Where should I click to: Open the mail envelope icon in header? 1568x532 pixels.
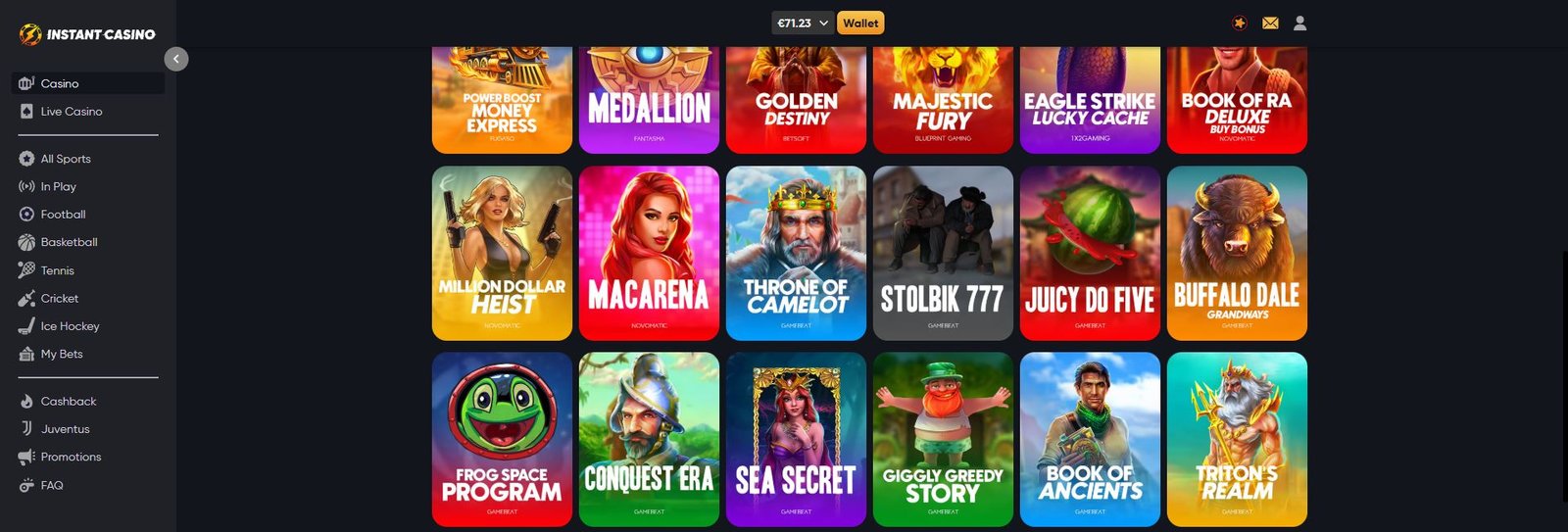point(1270,23)
